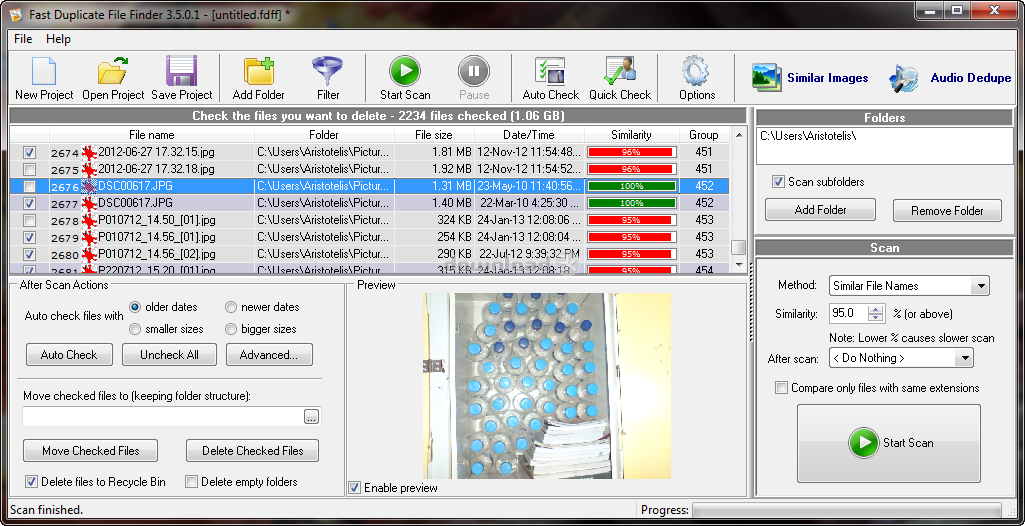1025x526 pixels.
Task: Open Project via the toolbar folder icon
Action: pyautogui.click(x=113, y=73)
